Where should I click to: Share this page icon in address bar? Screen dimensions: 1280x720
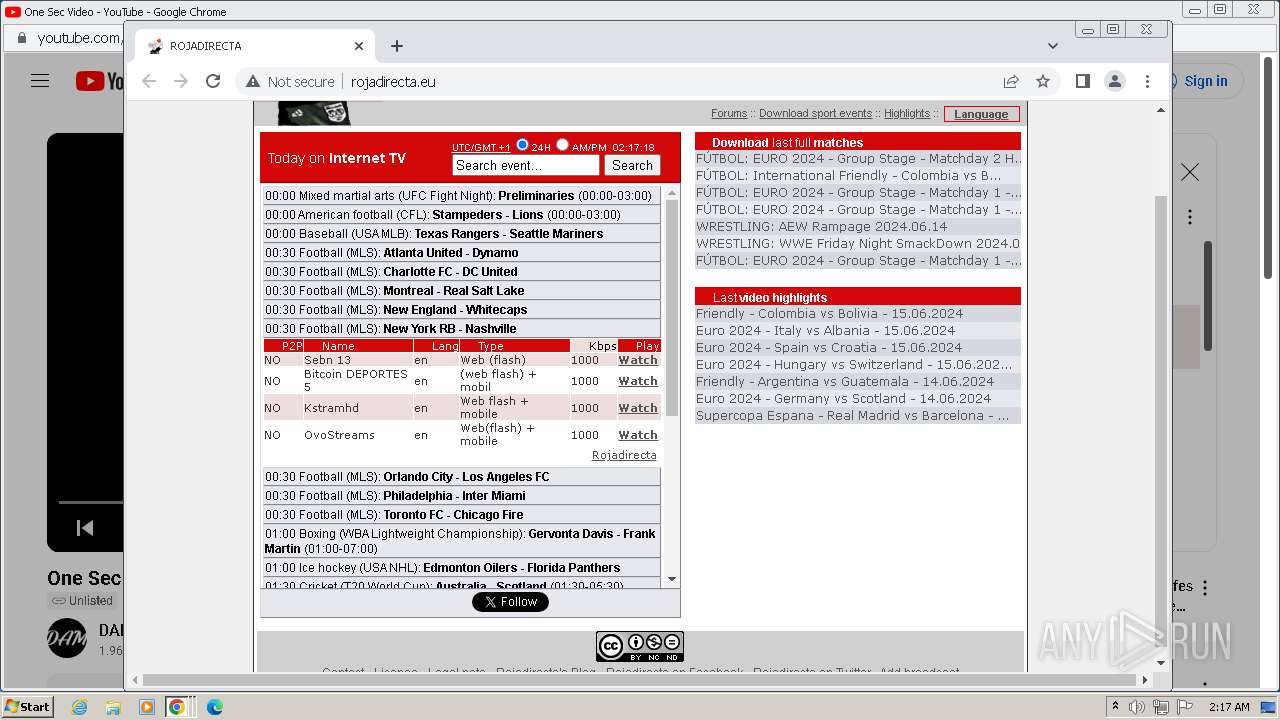coord(1011,82)
